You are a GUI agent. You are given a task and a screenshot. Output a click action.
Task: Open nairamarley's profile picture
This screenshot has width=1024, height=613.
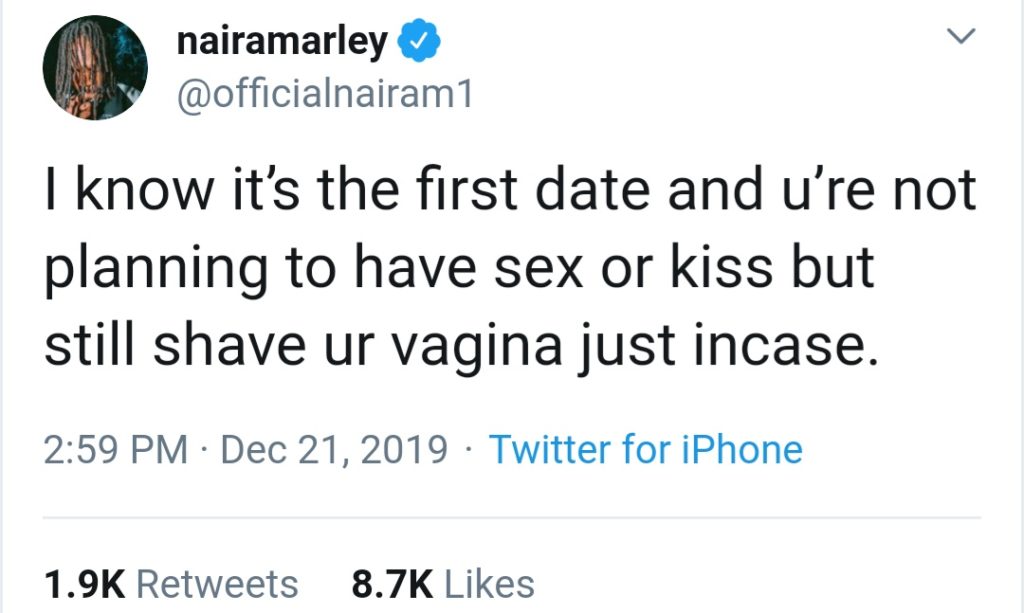[95, 68]
